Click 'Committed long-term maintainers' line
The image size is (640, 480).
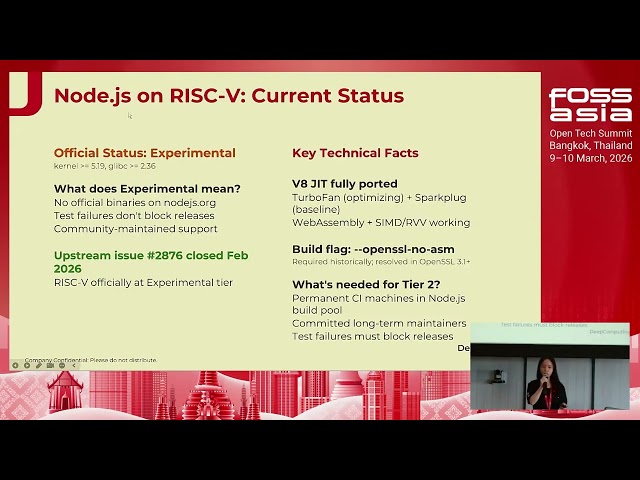tap(379, 323)
